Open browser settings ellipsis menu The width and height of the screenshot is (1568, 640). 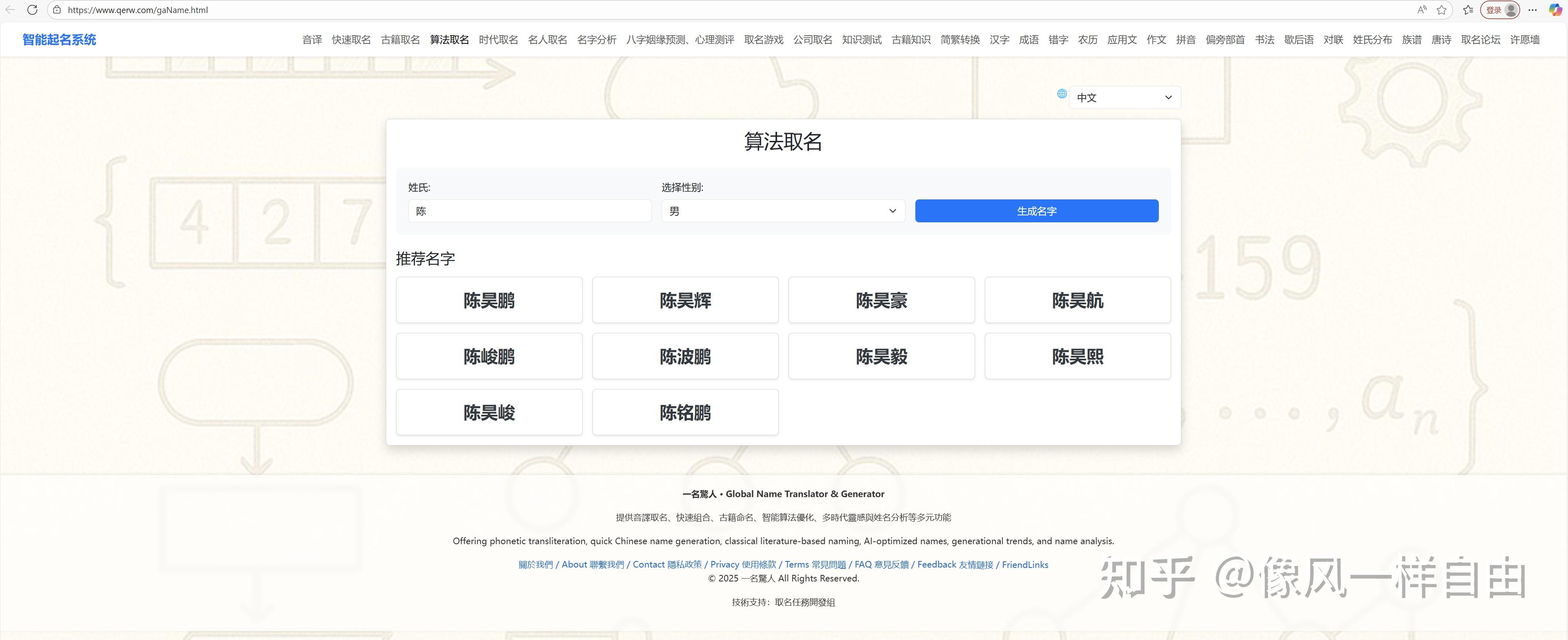pyautogui.click(x=1533, y=10)
